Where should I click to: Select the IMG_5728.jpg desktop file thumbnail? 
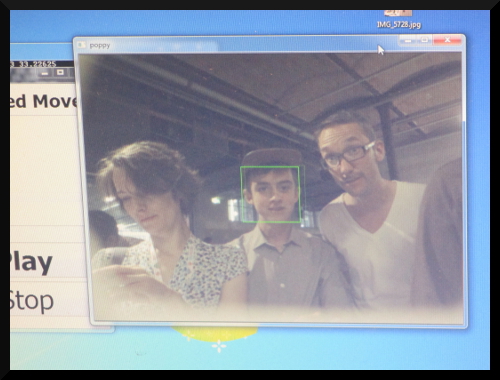tap(398, 13)
